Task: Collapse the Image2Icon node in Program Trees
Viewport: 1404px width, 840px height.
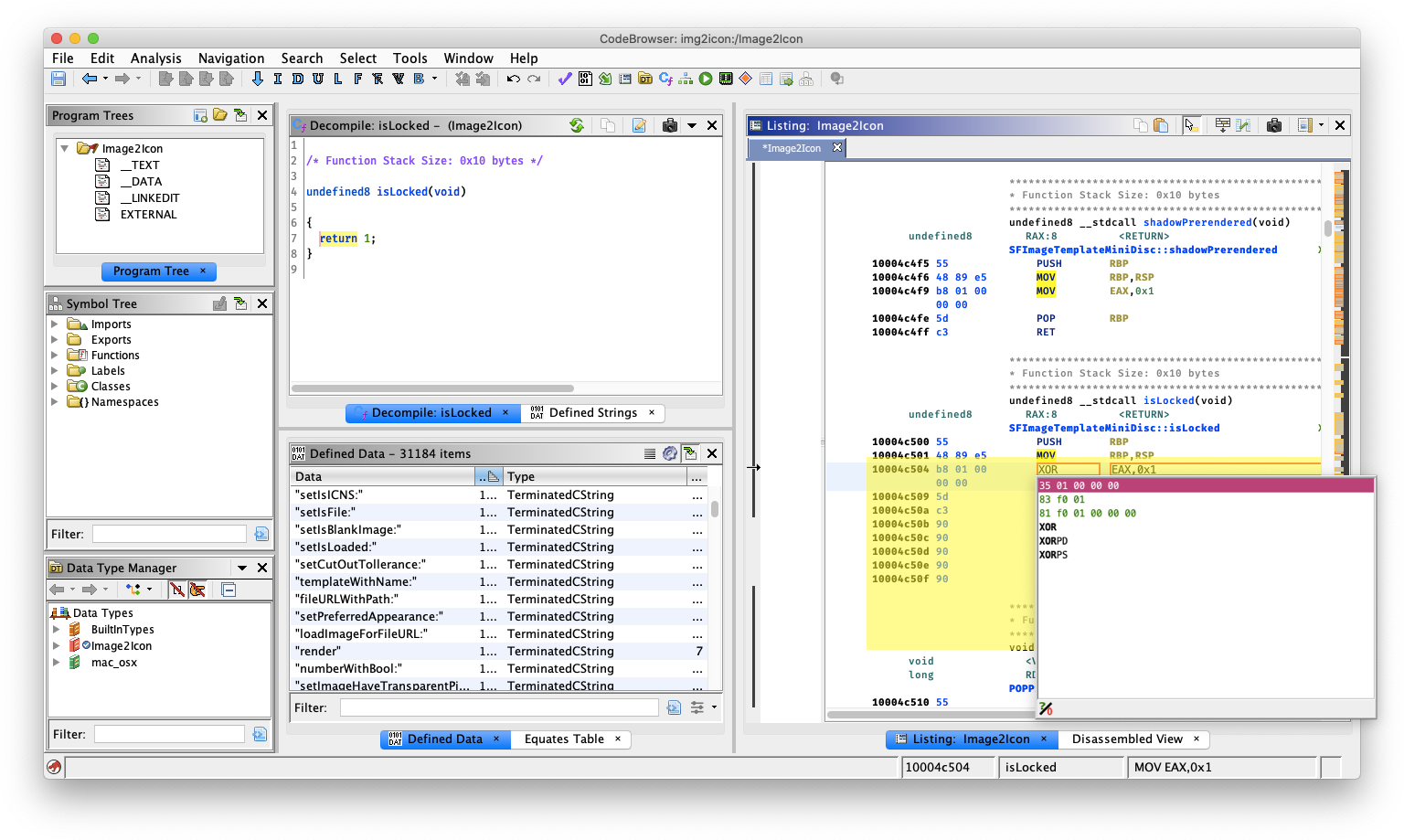Action: coord(64,148)
